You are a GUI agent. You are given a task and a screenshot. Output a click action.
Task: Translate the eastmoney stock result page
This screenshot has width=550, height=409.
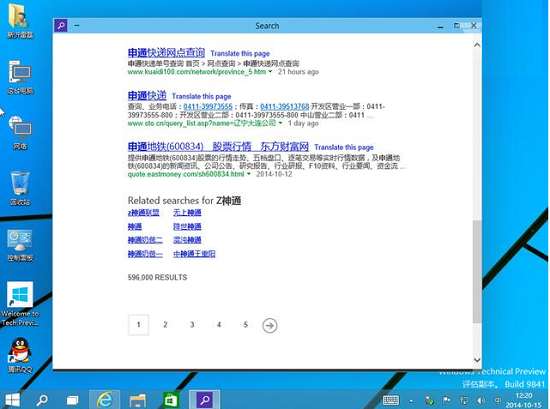344,147
